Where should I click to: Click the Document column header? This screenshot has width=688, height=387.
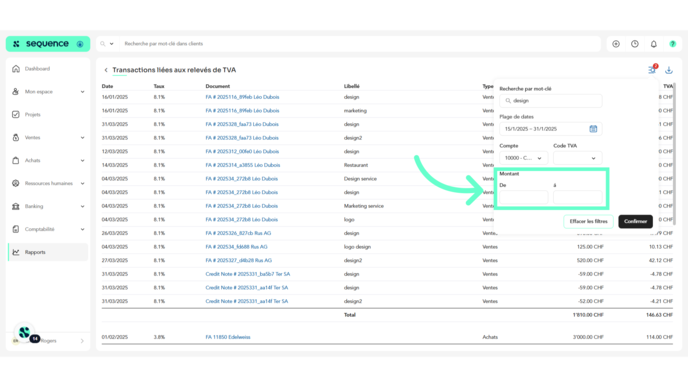pos(218,86)
